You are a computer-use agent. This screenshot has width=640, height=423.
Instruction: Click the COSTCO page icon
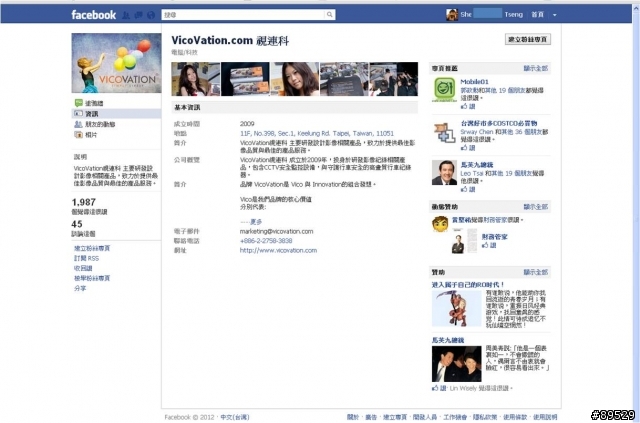[x=444, y=133]
